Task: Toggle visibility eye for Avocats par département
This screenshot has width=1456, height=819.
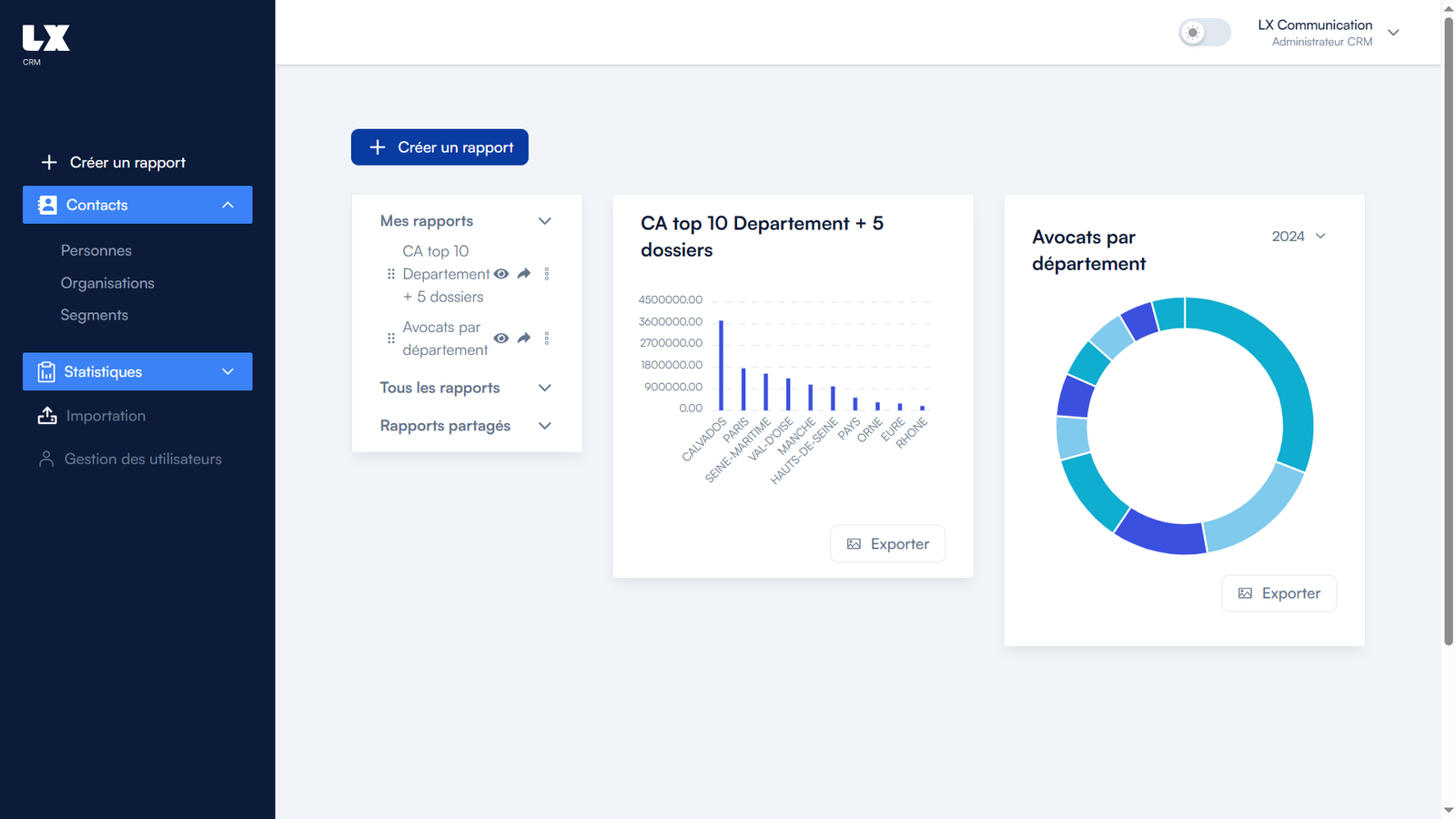Action: pos(501,339)
